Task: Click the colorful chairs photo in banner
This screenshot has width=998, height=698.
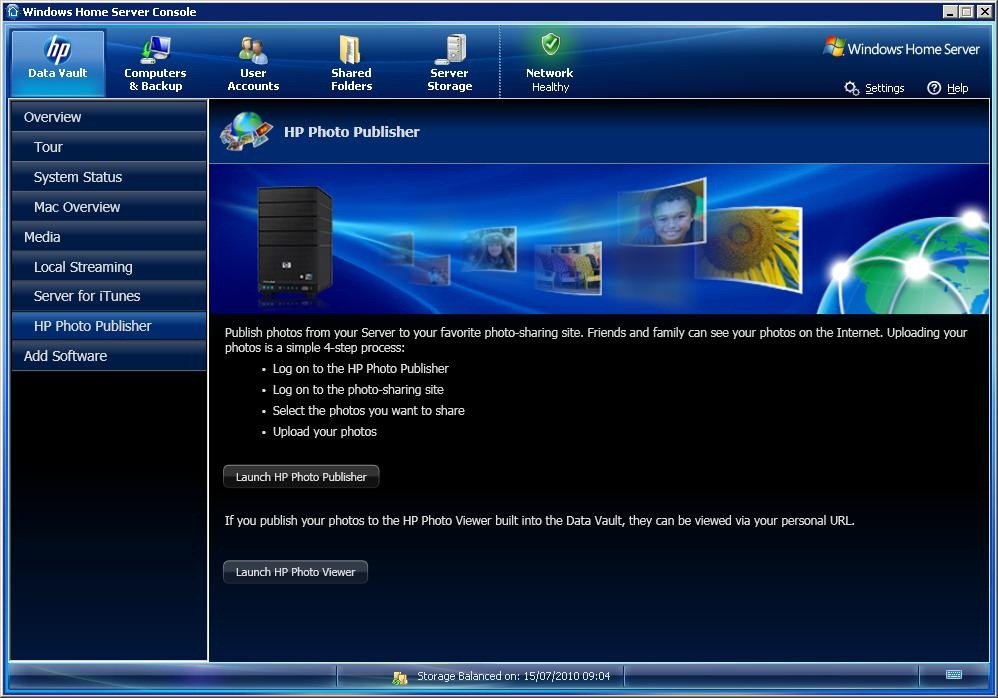Action: tap(568, 267)
